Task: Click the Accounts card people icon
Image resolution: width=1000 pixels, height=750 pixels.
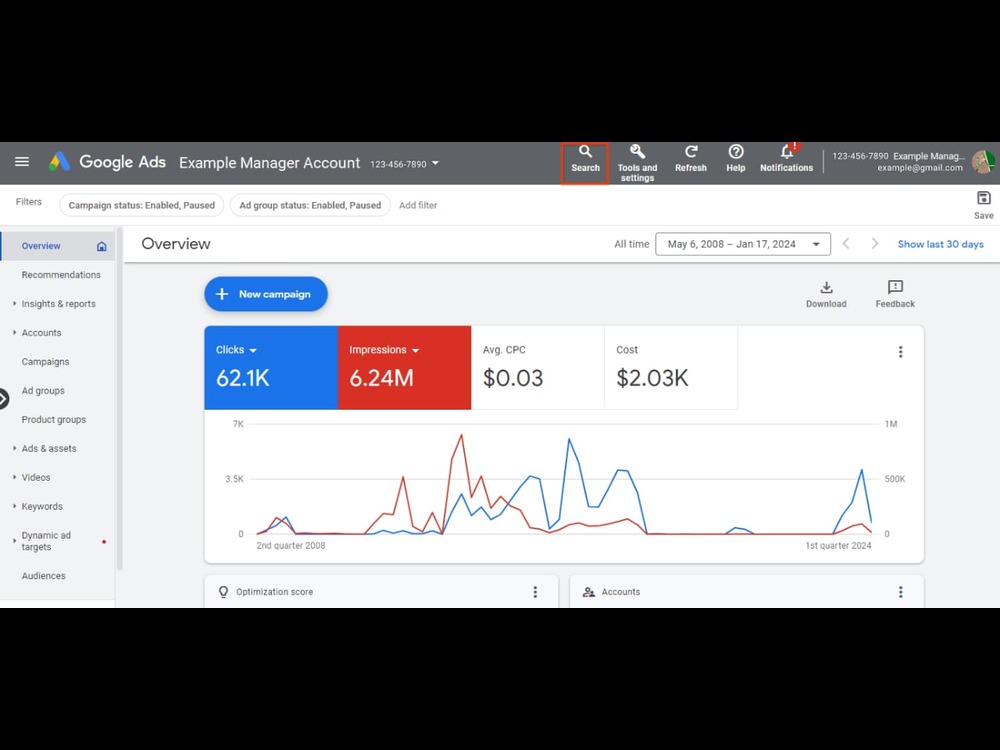Action: click(x=589, y=592)
